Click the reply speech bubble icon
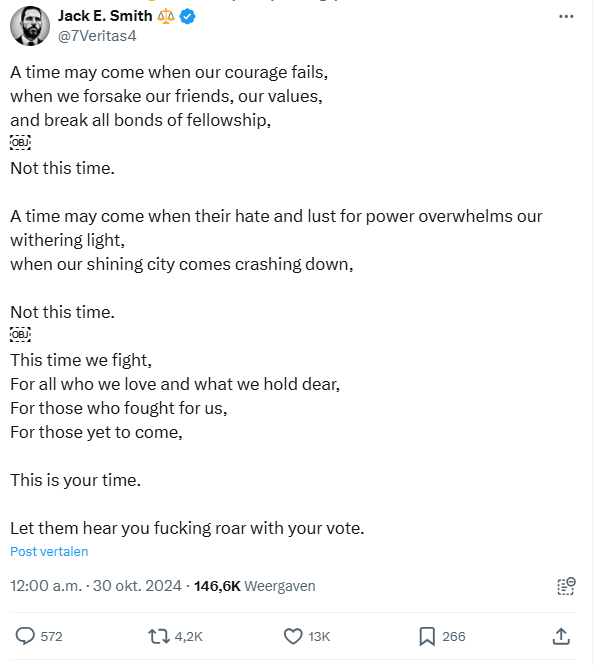The width and height of the screenshot is (600, 666). pyautogui.click(x=25, y=636)
